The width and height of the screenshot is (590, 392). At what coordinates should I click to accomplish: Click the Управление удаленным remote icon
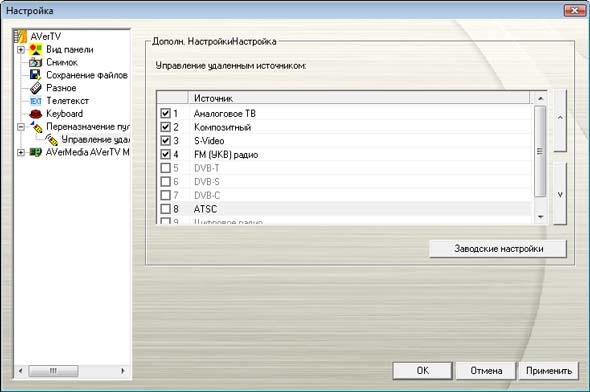pos(51,140)
